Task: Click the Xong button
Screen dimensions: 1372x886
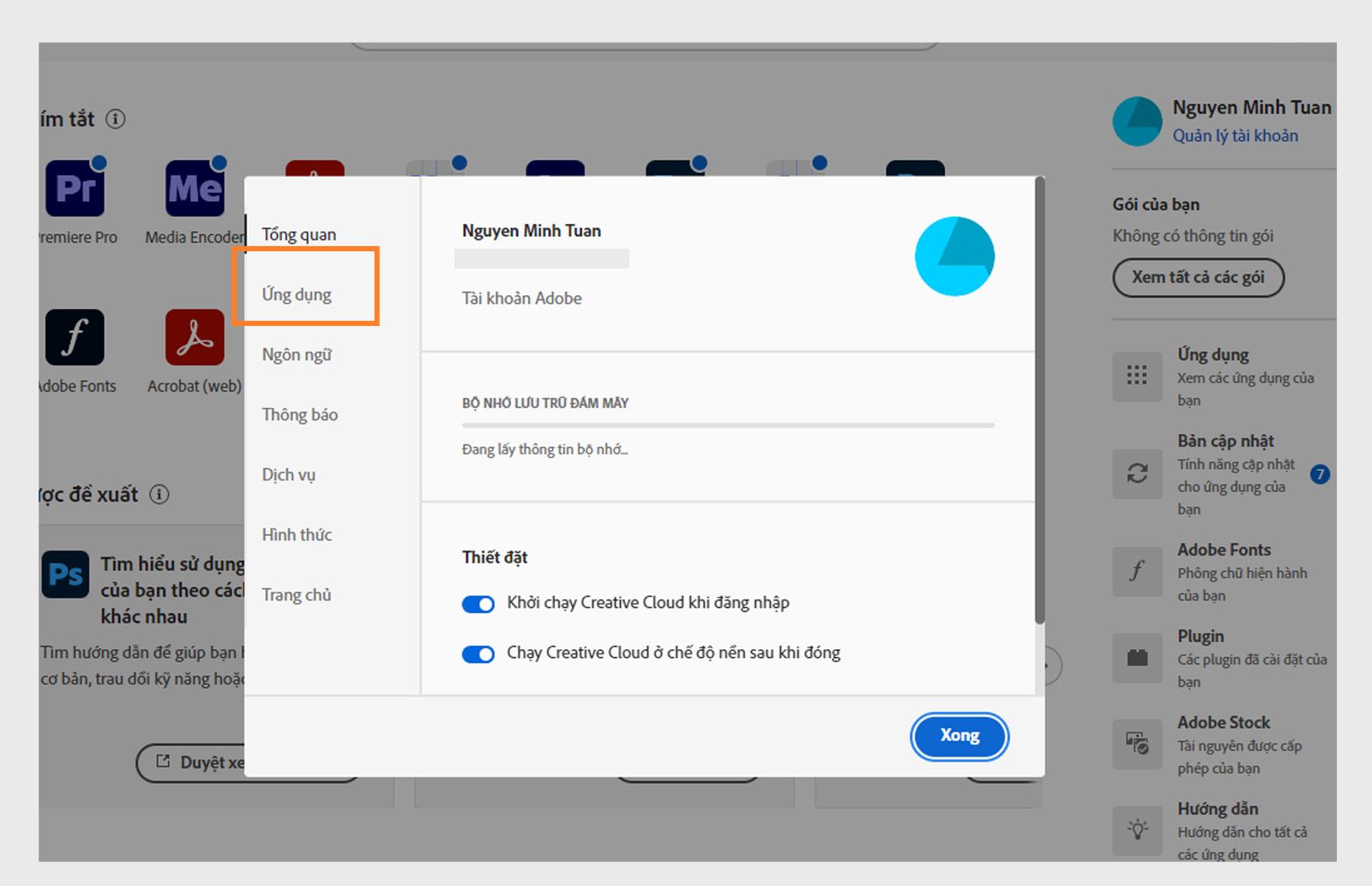Action: [959, 735]
